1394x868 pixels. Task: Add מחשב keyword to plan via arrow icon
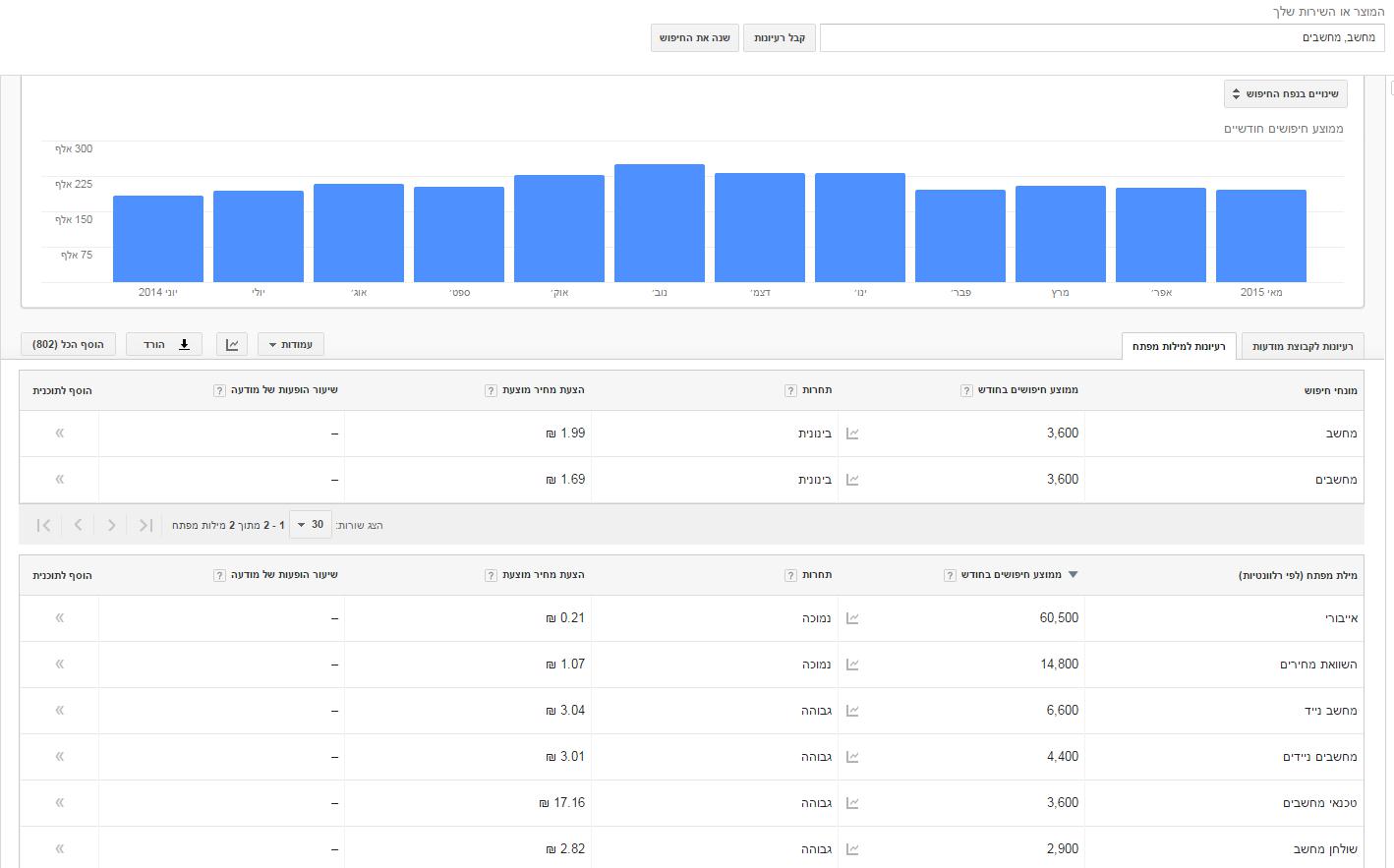60,433
